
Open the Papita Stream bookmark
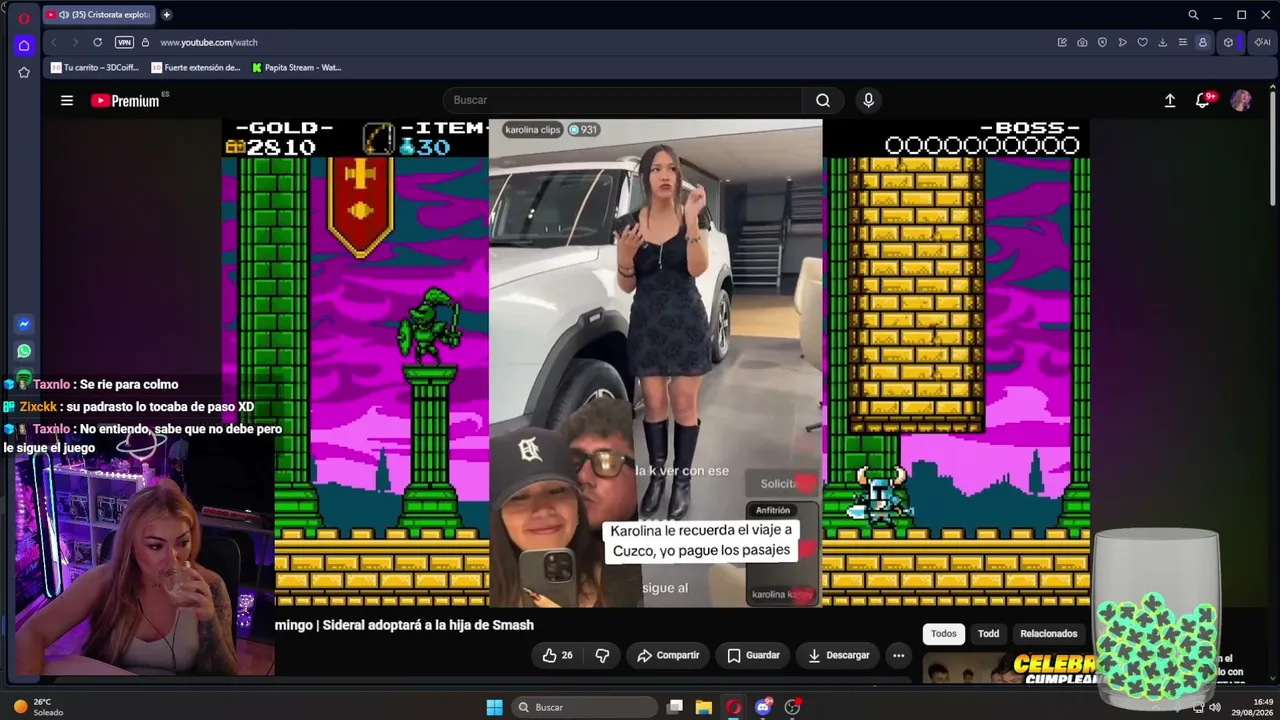click(297, 68)
